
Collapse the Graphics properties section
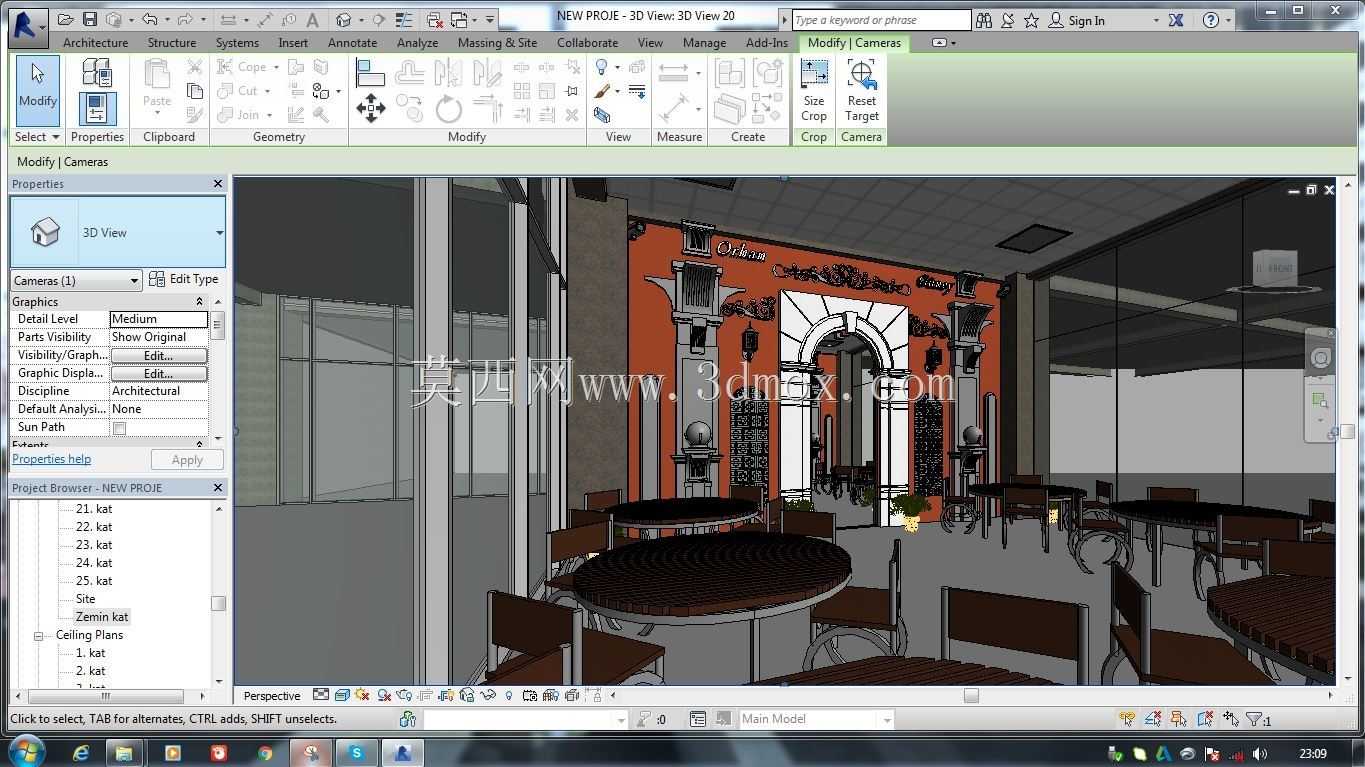199,302
